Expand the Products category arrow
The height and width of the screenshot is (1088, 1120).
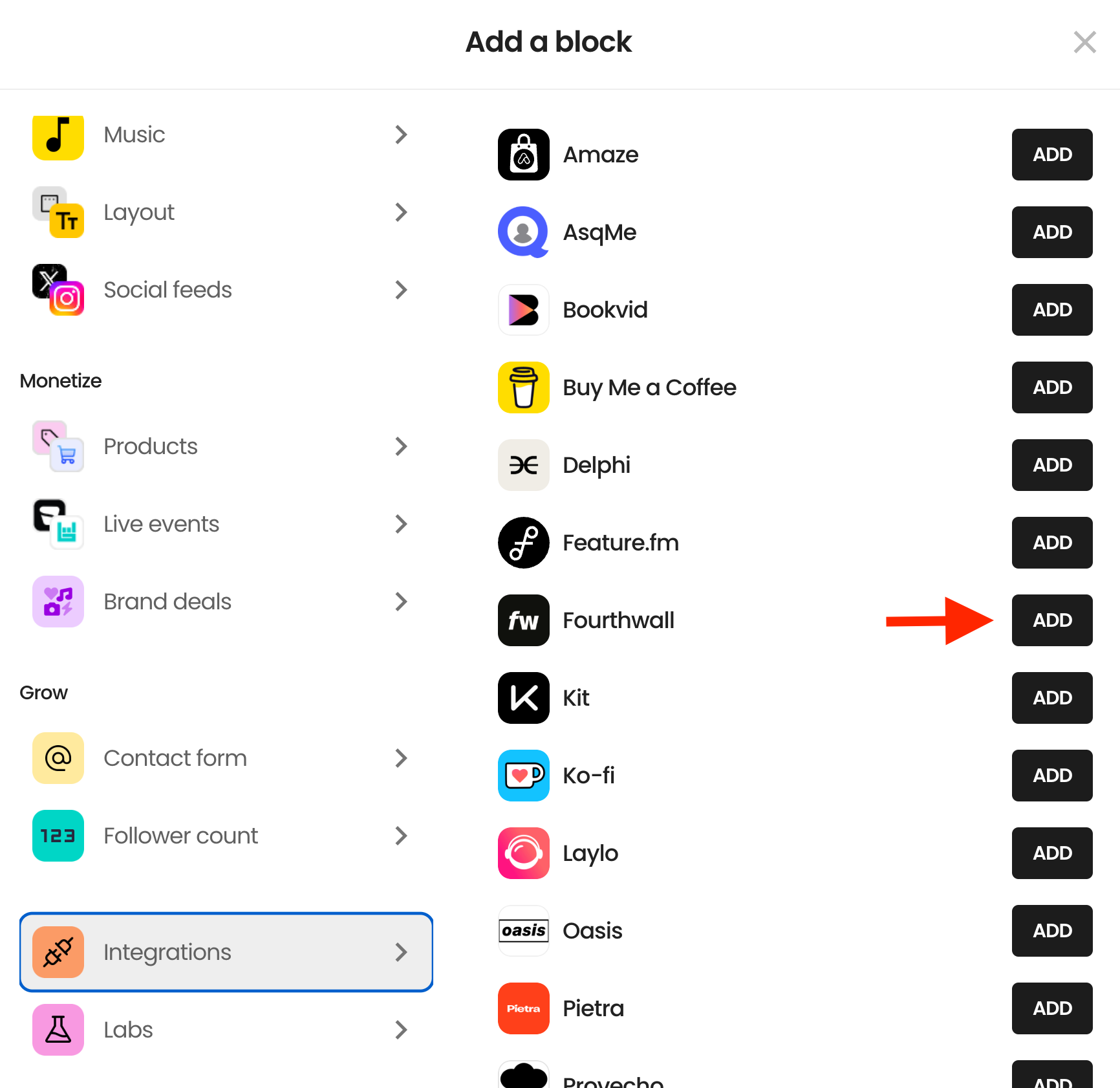point(401,446)
